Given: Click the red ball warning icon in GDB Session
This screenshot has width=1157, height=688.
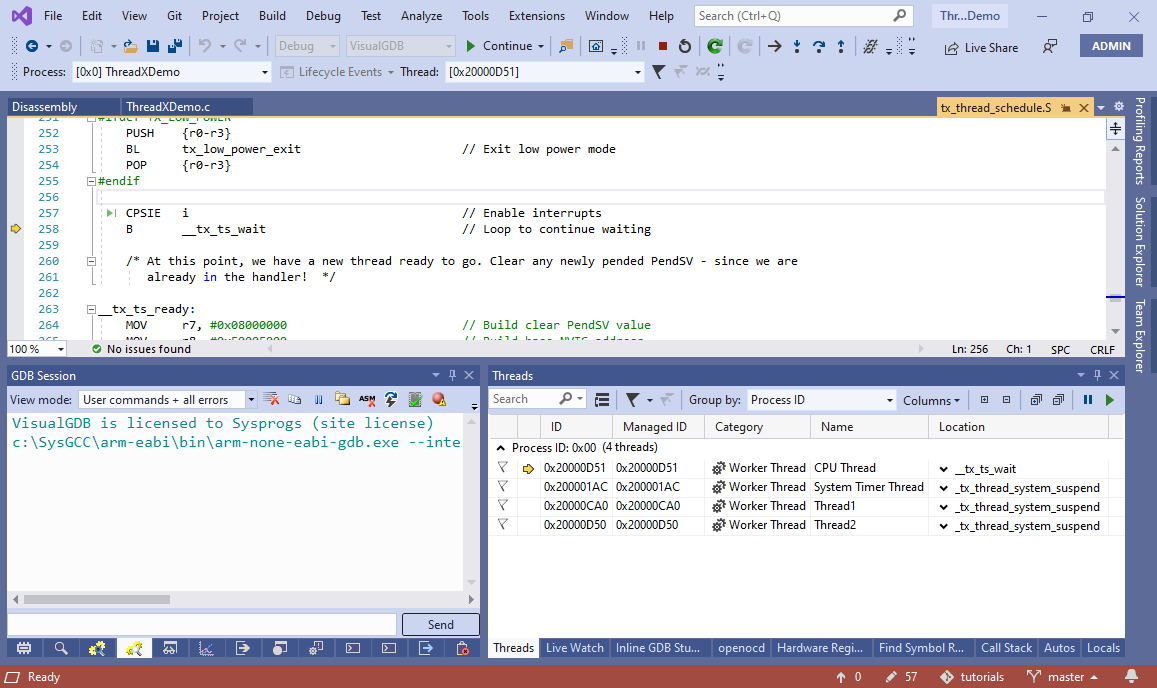Looking at the screenshot, I should click(439, 399).
